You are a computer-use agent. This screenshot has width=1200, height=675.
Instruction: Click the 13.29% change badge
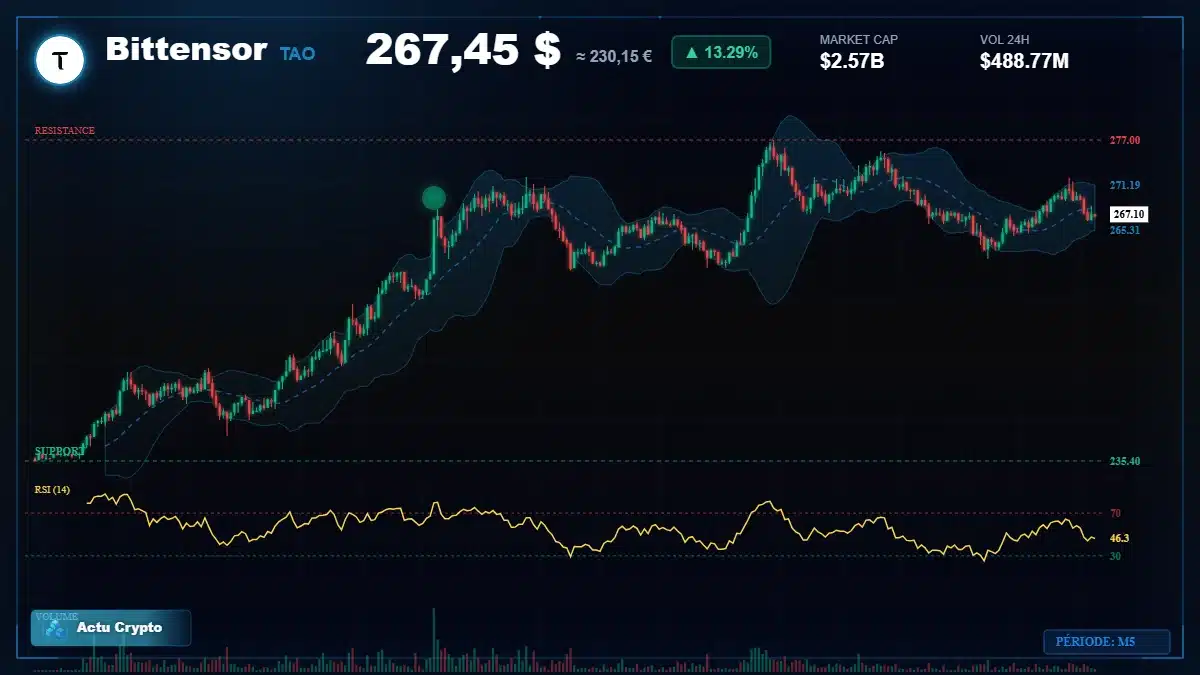pyautogui.click(x=721, y=52)
